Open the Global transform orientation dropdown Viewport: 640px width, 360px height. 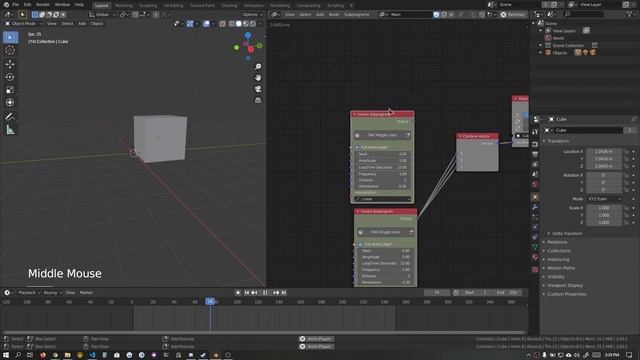click(102, 14)
